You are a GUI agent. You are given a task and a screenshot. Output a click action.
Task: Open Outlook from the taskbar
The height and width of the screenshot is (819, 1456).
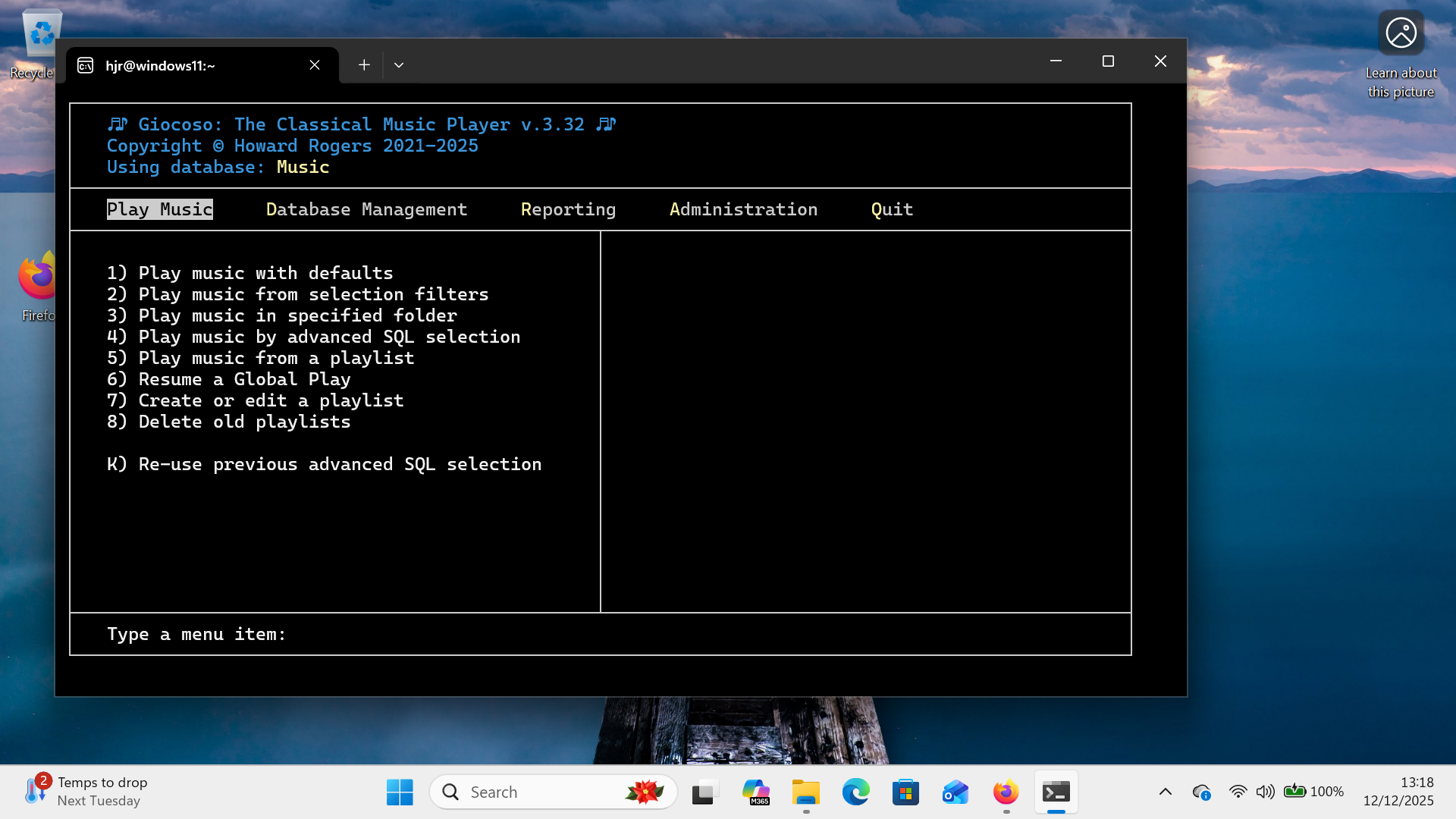click(955, 792)
